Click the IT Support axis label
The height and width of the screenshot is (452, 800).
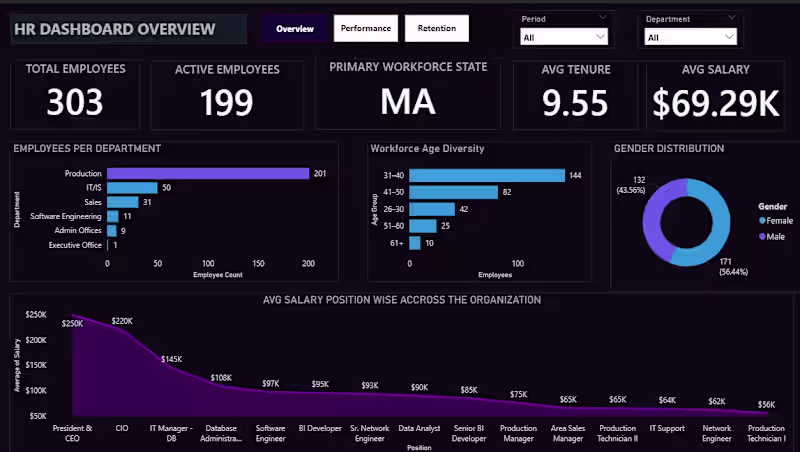click(667, 428)
